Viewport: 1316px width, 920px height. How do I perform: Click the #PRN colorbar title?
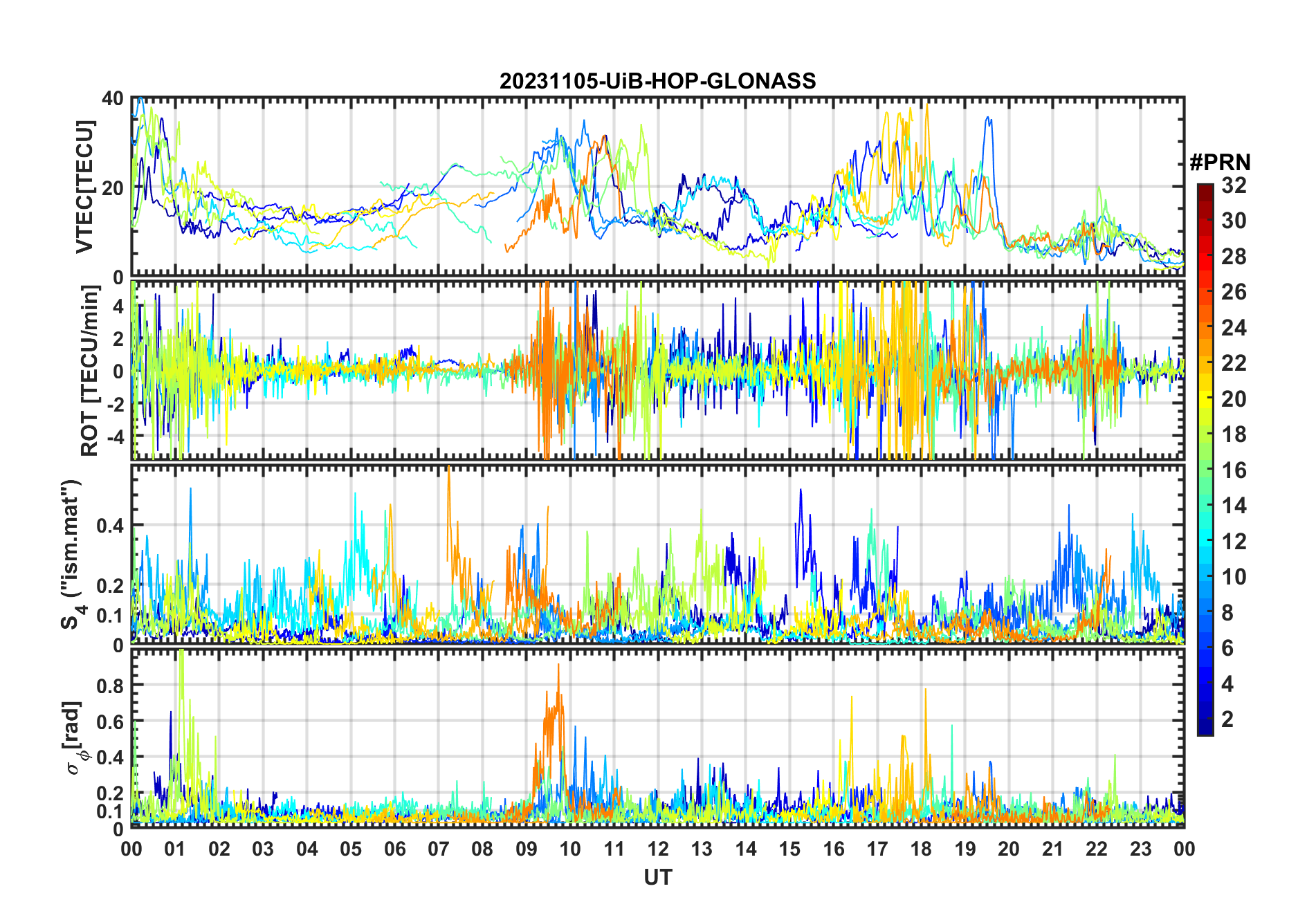[1220, 163]
